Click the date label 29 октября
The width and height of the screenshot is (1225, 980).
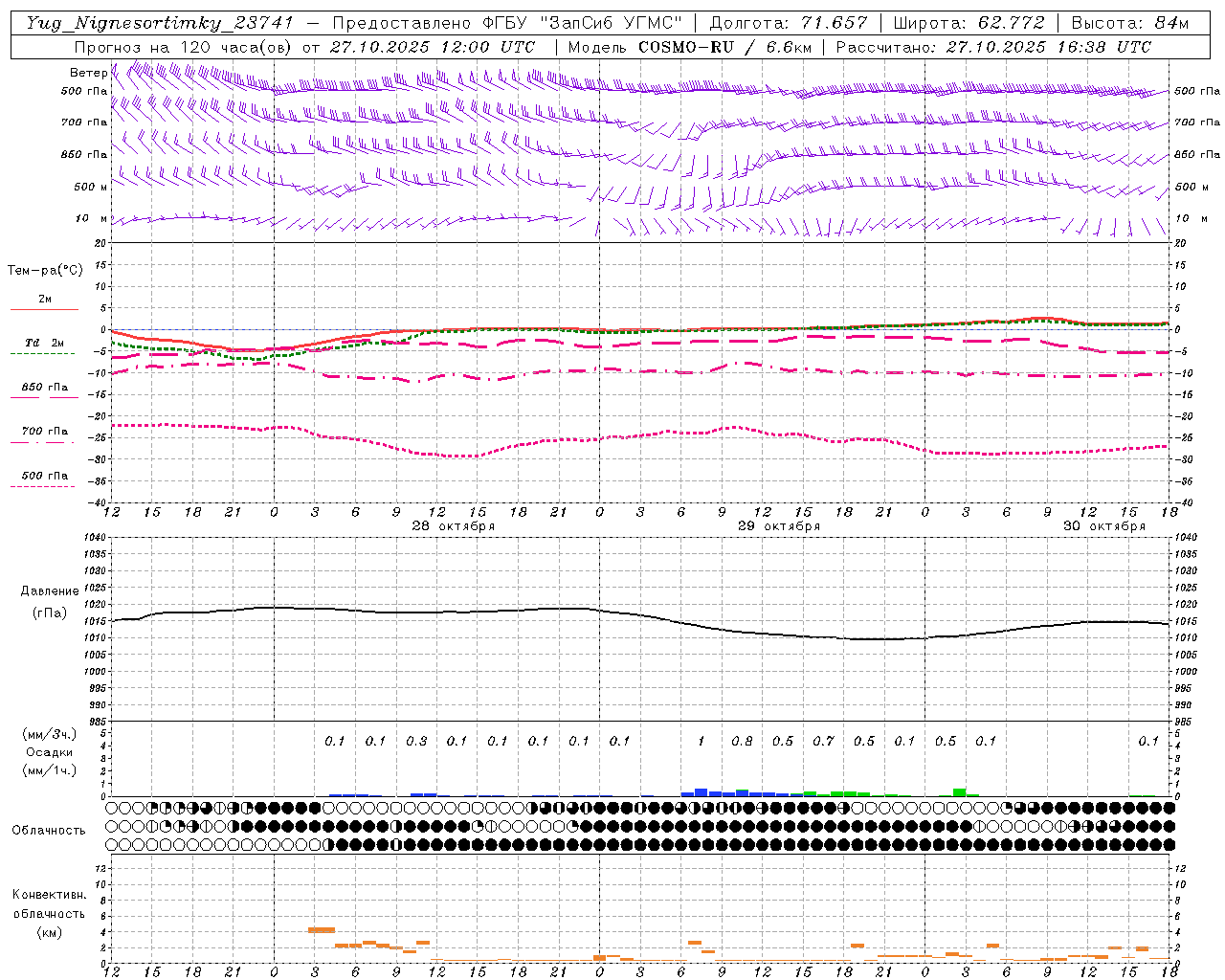point(779,526)
